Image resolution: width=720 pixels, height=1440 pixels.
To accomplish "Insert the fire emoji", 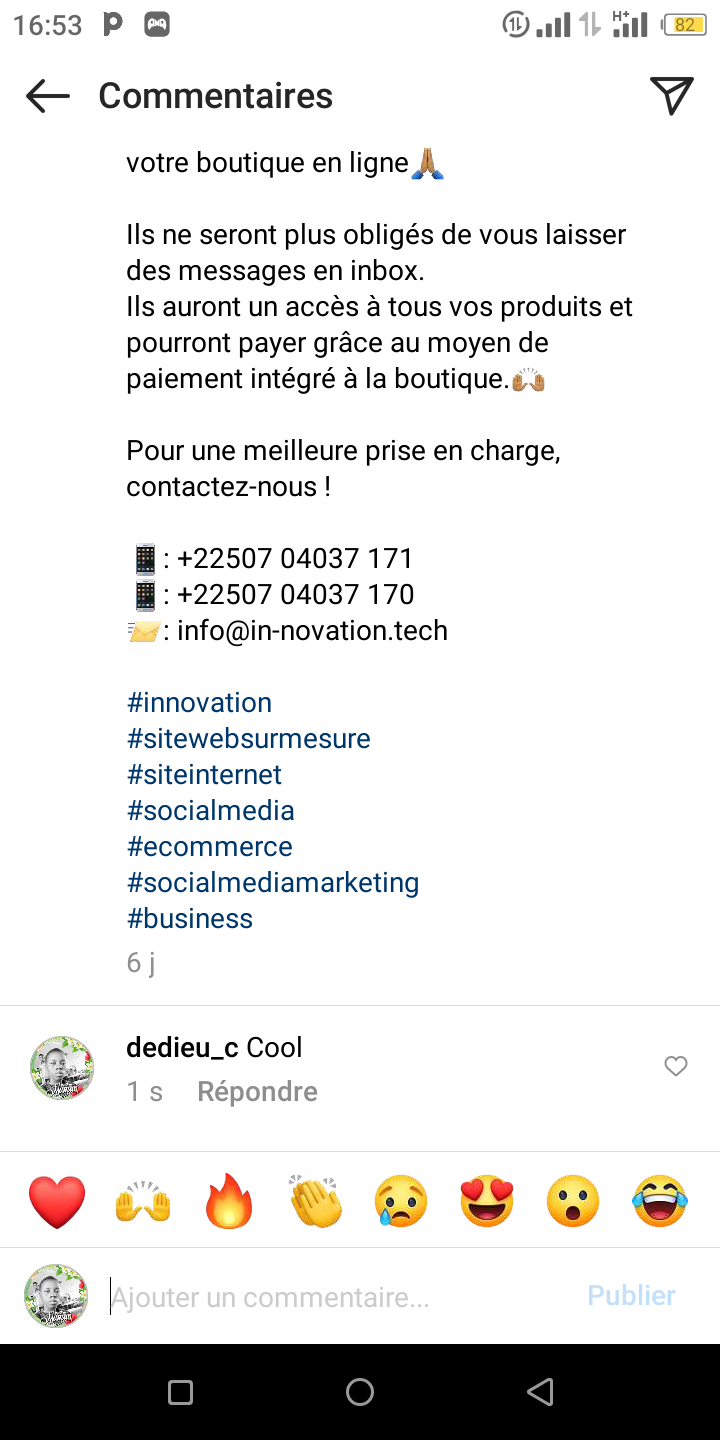I will (x=229, y=1201).
